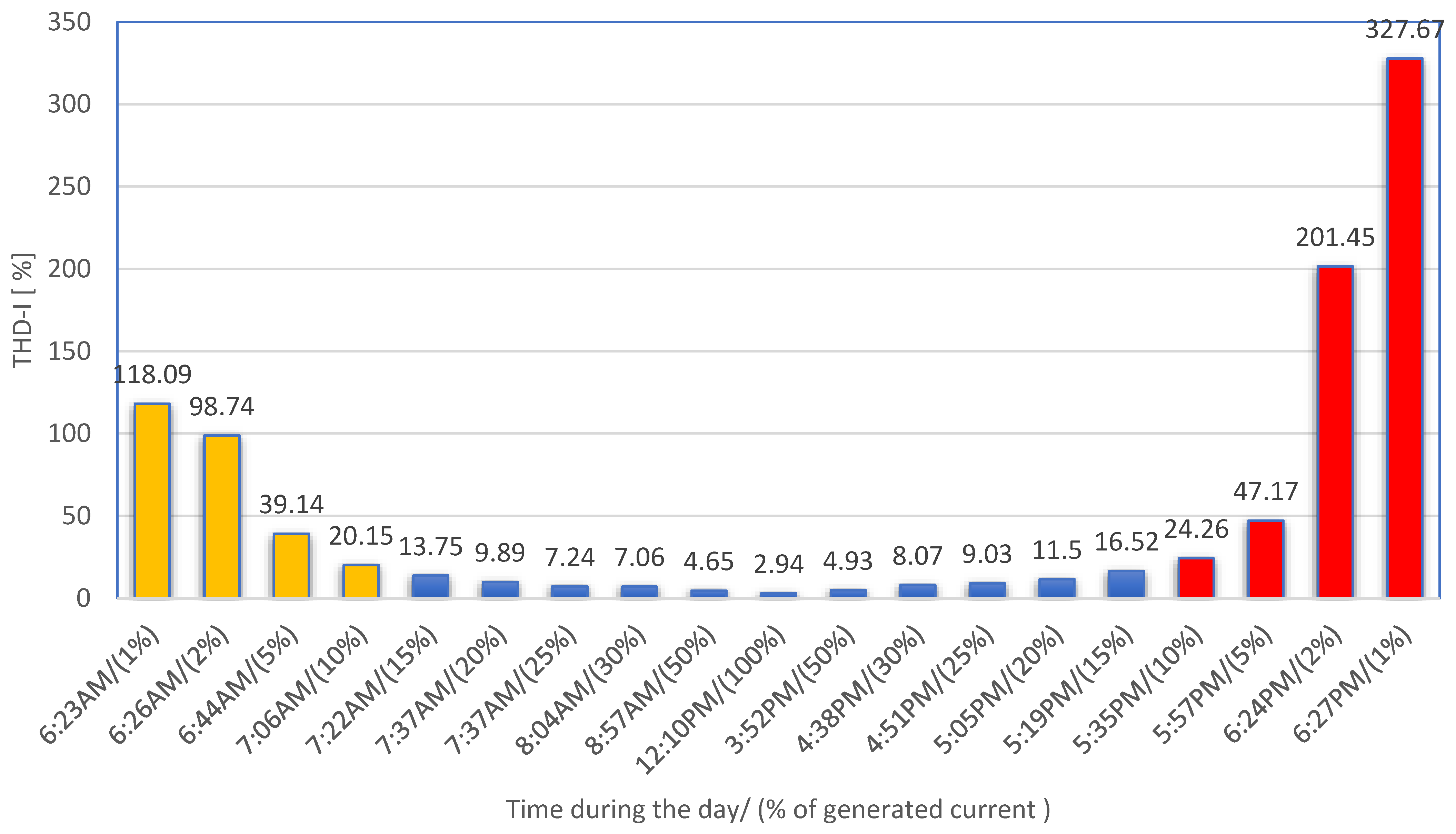Viewport: 1456px width, 834px height.
Task: Click the yellow bar valued 118.09
Action: (x=152, y=500)
